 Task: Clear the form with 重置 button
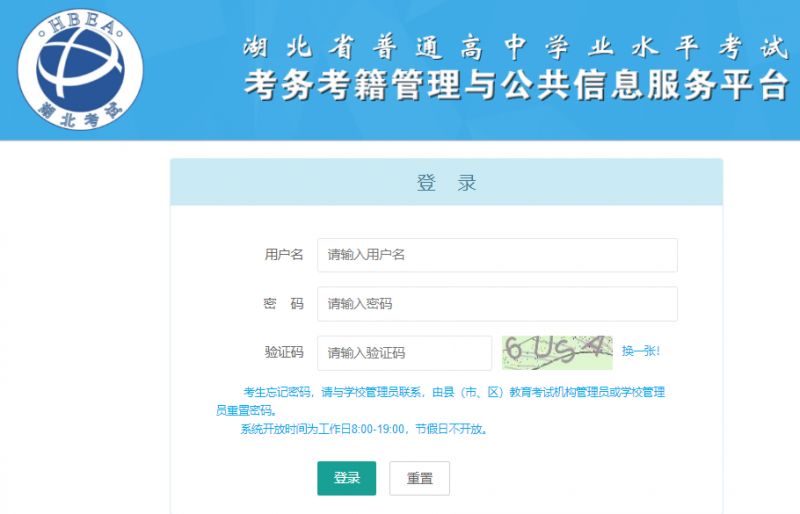419,478
